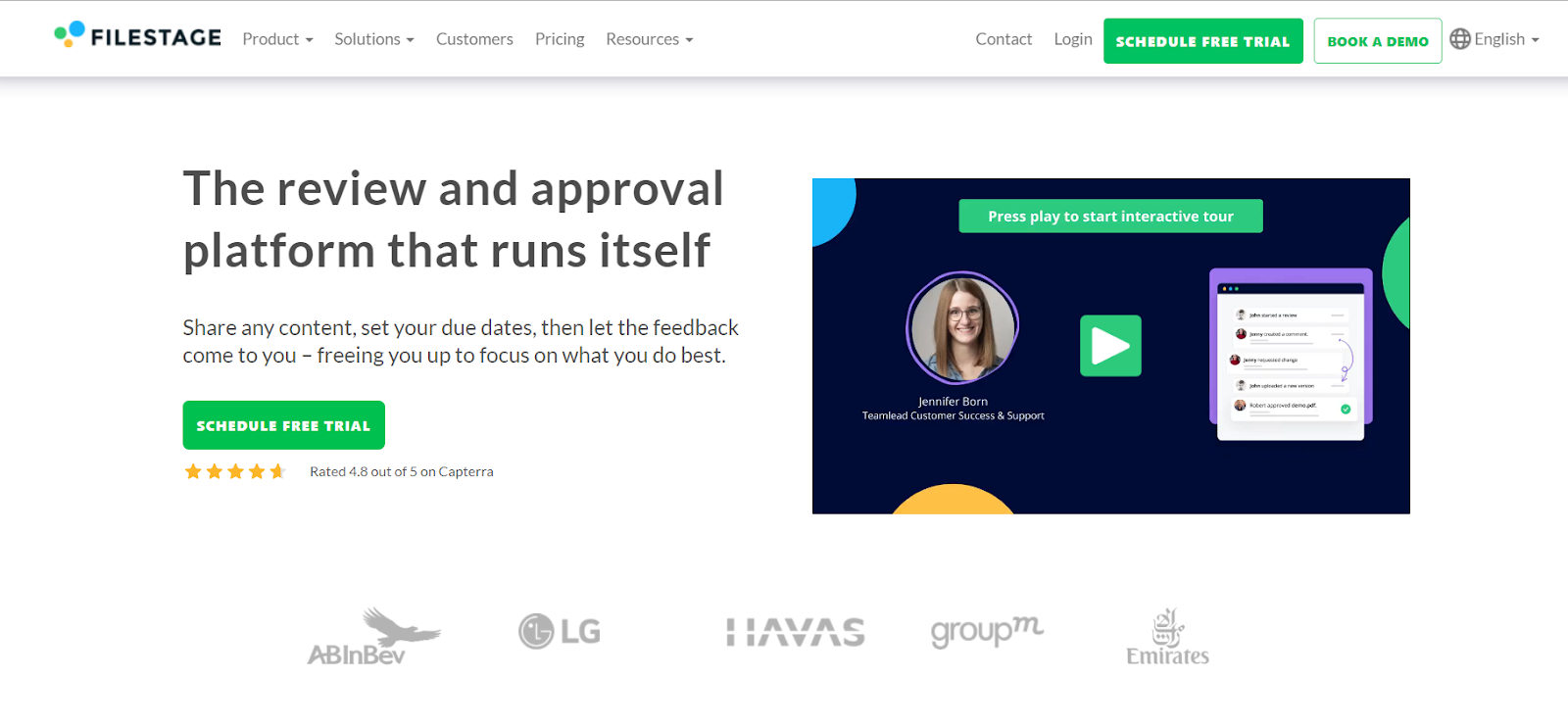Click Press play to start interactive tour banner

click(1110, 217)
